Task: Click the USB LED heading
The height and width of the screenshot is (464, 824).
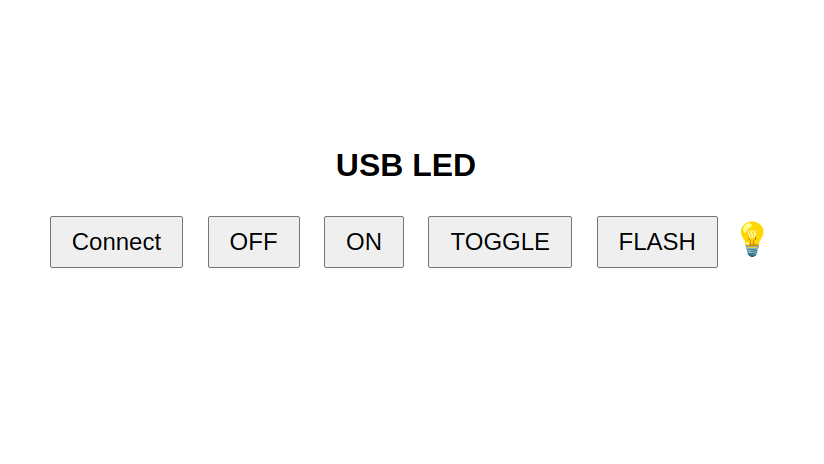Action: (406, 165)
